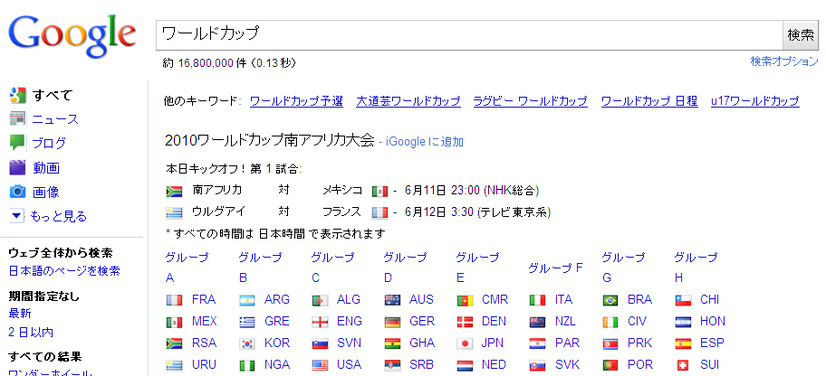This screenshot has width=826, height=376.
Task: Open the ワールドカップ予選 related keyword
Action: pos(296,101)
